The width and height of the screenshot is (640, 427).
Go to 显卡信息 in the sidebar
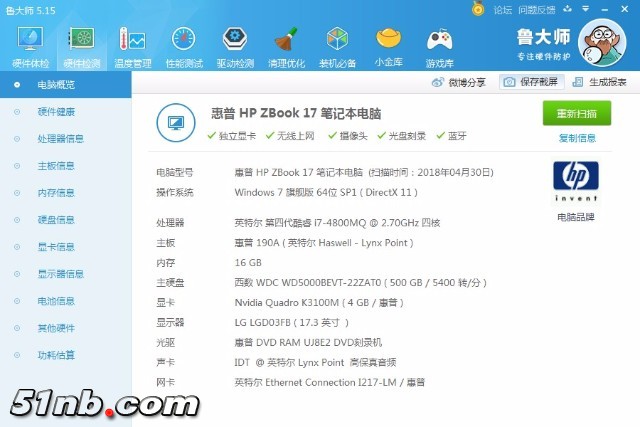pos(55,247)
